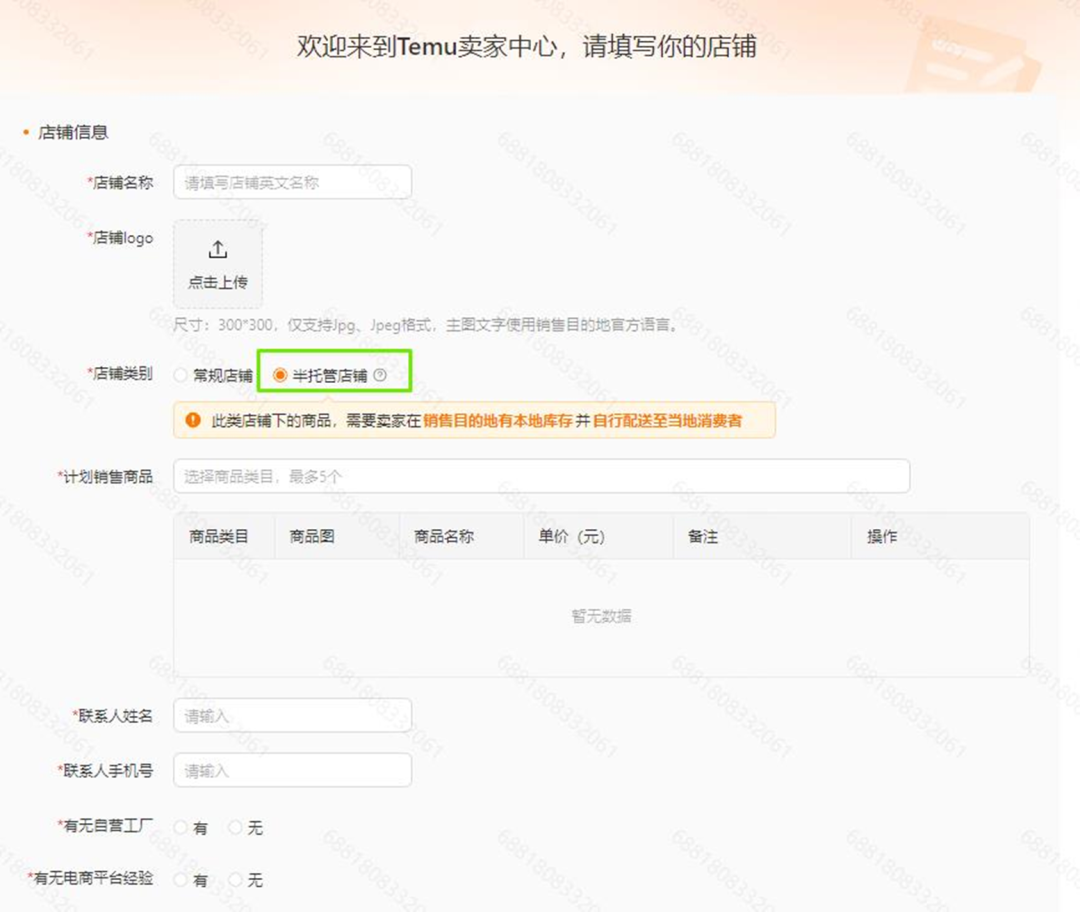
Task: Click the 联系人姓名 input field
Action: 291,715
